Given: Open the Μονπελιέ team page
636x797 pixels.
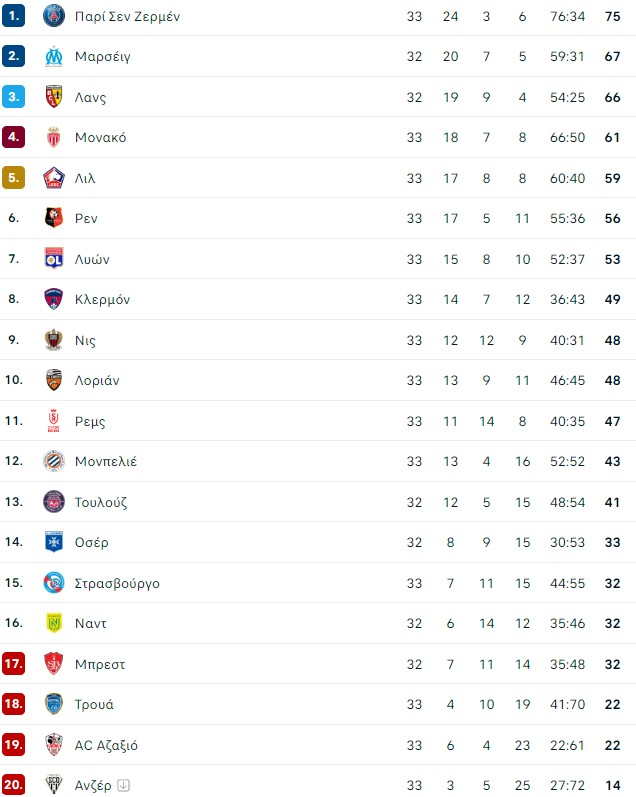Looking at the screenshot, I should (x=106, y=461).
